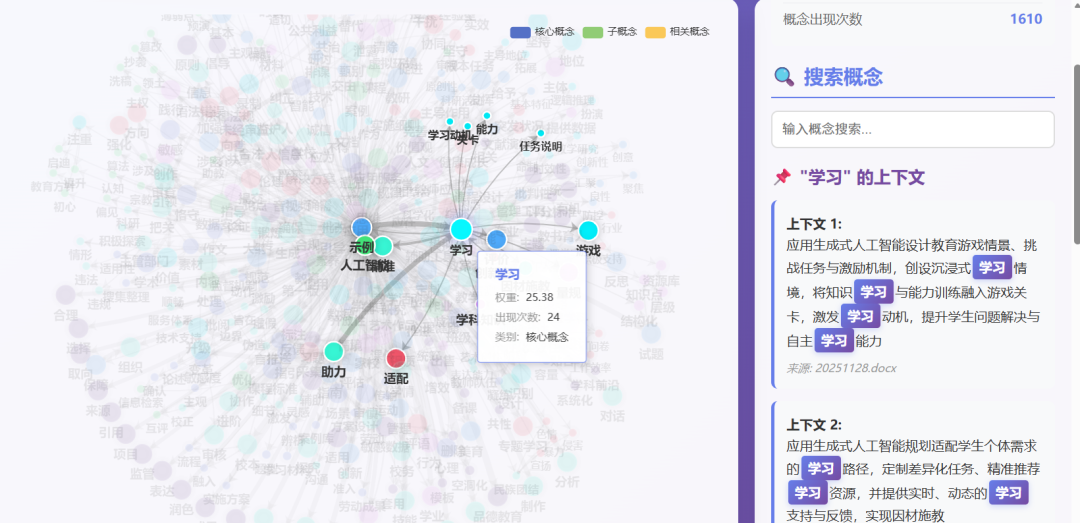This screenshot has width=1080, height=523.
Task: Select the 任务说明 node
Action: pos(541,133)
